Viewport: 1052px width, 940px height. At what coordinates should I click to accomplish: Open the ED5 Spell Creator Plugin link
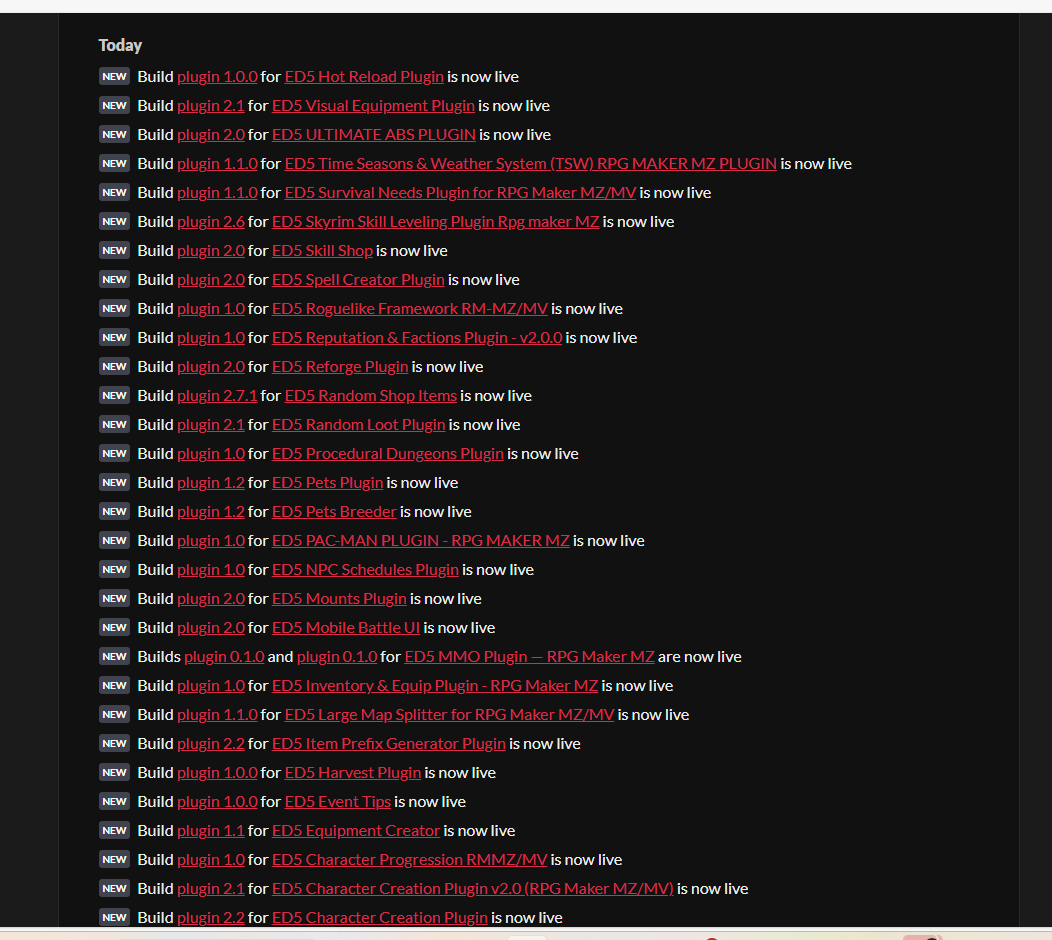click(x=358, y=279)
